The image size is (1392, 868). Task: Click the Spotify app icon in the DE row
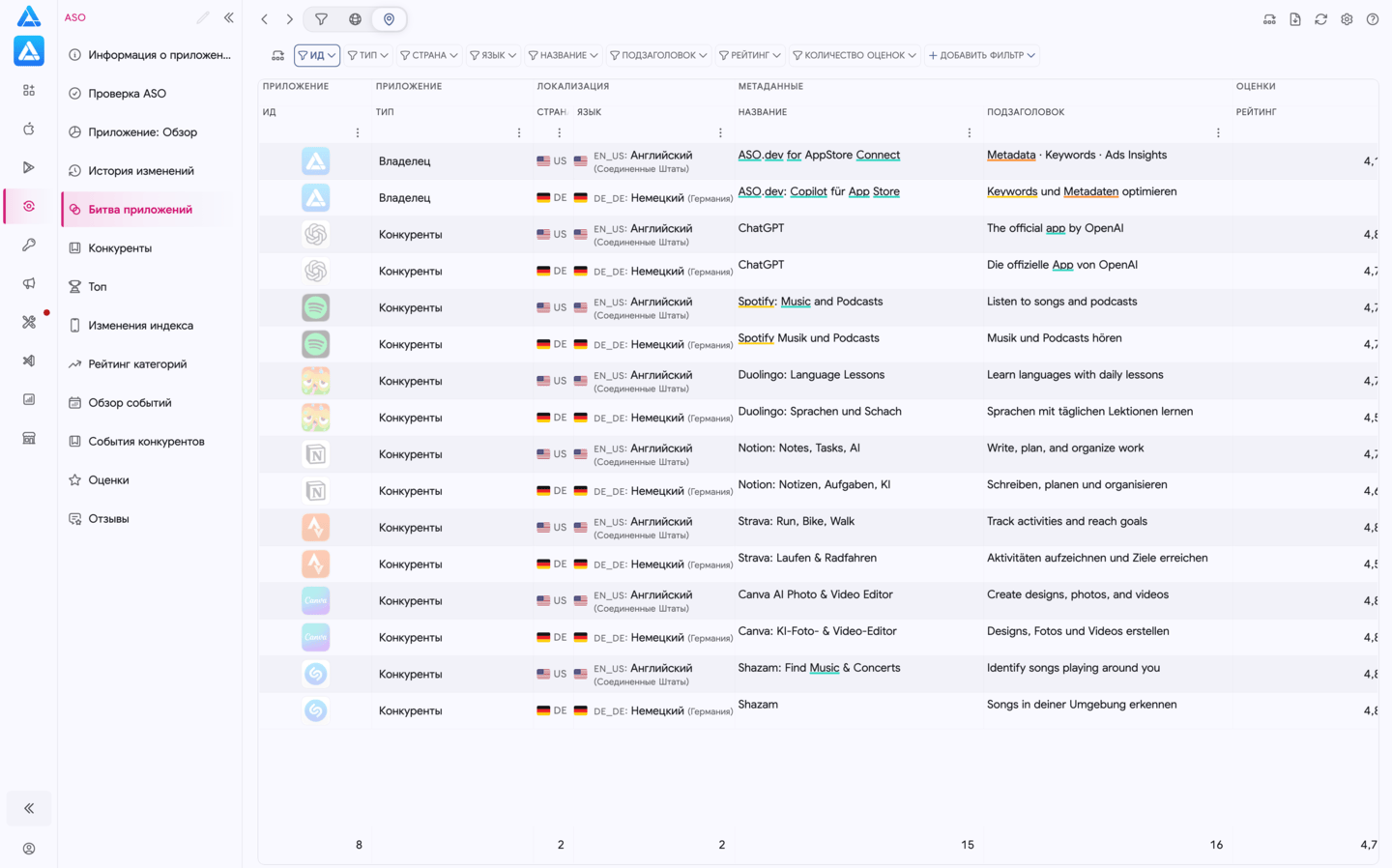[x=315, y=344]
